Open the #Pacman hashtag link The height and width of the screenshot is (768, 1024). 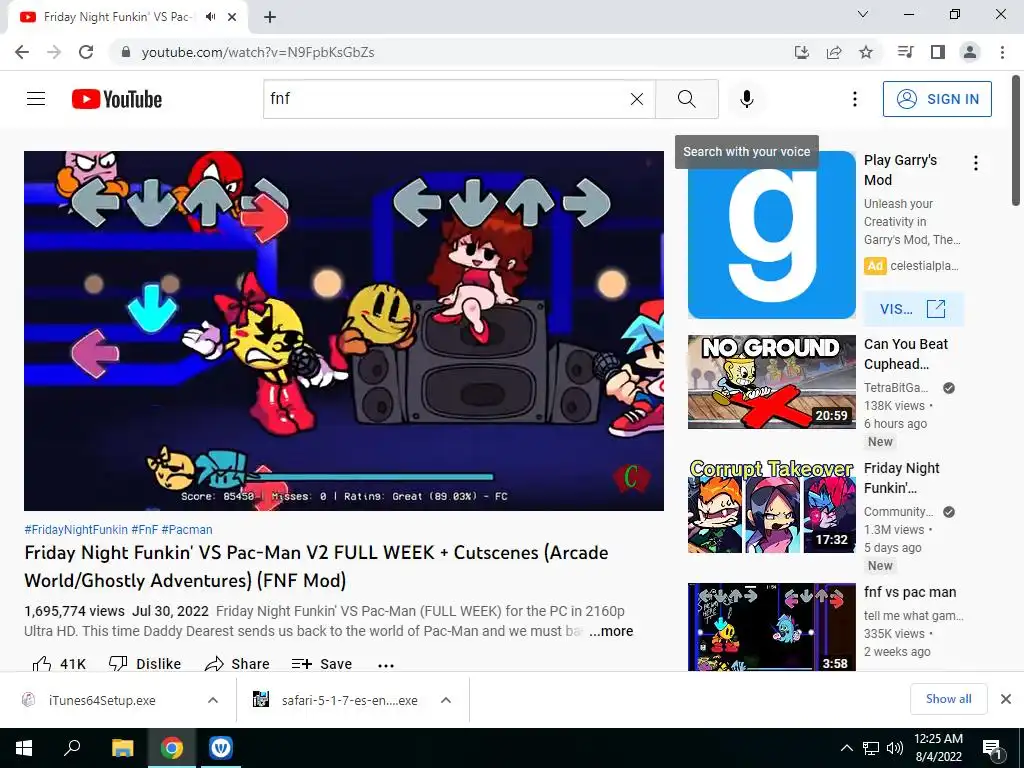(x=187, y=530)
